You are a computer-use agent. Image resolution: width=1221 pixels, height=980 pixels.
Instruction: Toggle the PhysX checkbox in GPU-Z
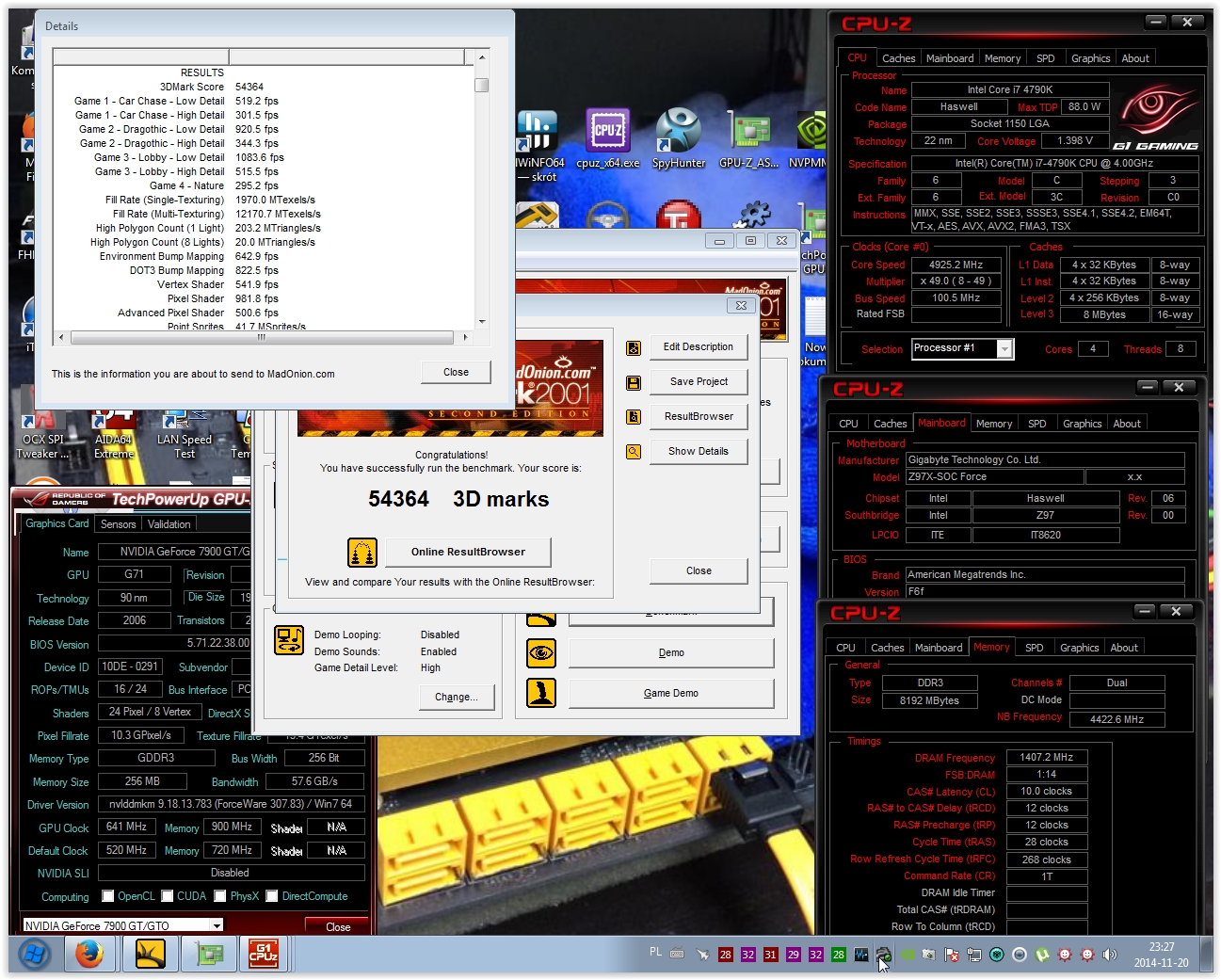point(221,896)
